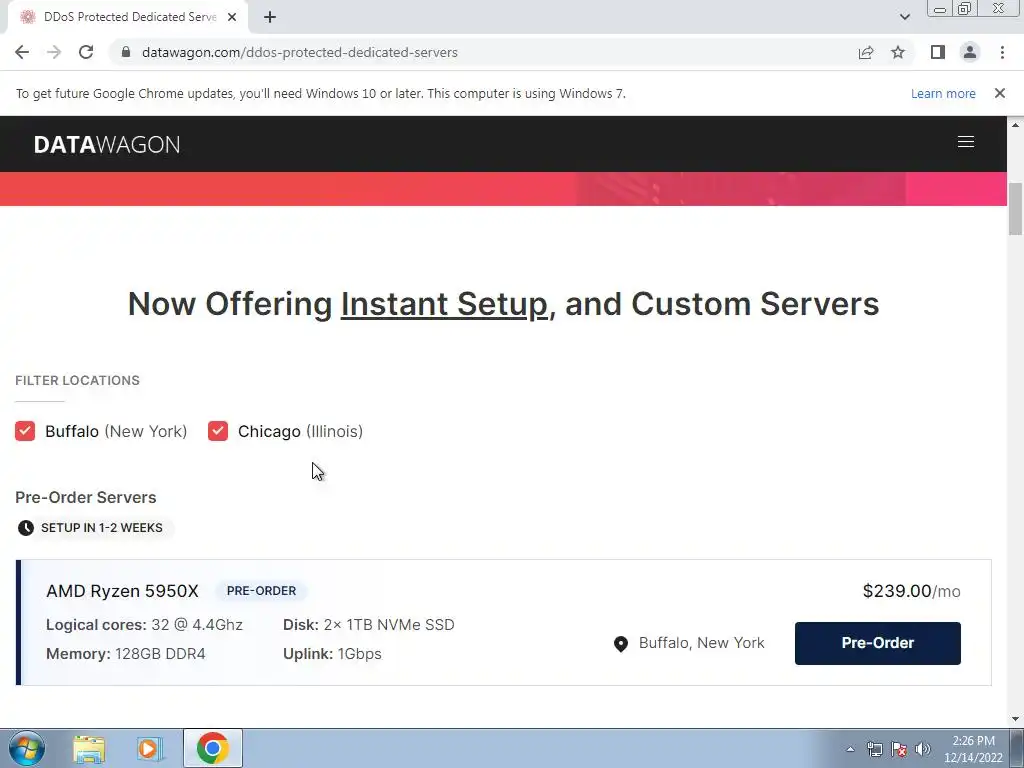Reload the DataWagon page
Viewport: 1024px width, 768px height.
(86, 52)
